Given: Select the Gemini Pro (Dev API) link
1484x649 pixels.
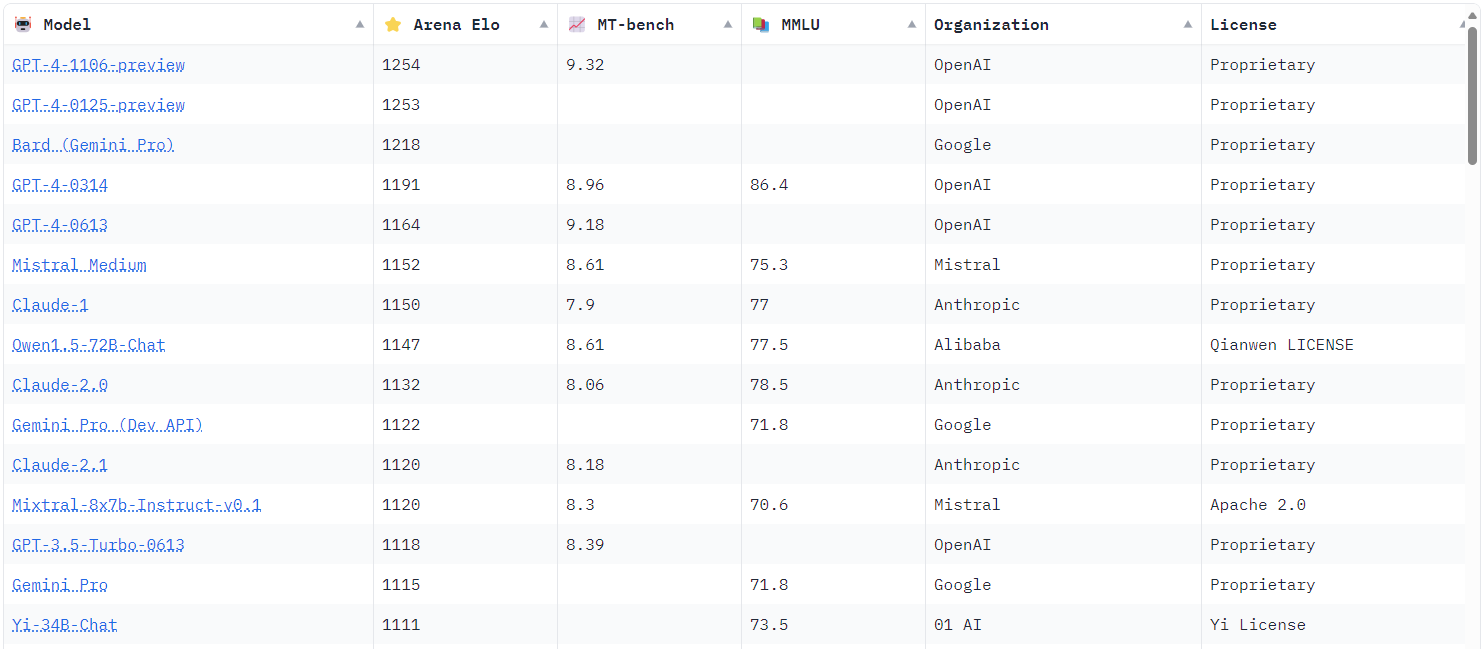Looking at the screenshot, I should click(x=107, y=425).
